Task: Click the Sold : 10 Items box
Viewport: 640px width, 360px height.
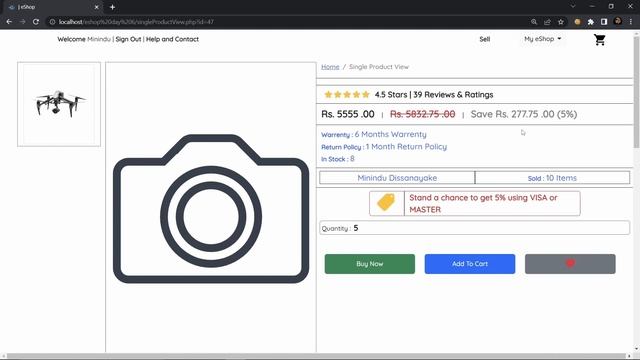Action: [x=553, y=178]
